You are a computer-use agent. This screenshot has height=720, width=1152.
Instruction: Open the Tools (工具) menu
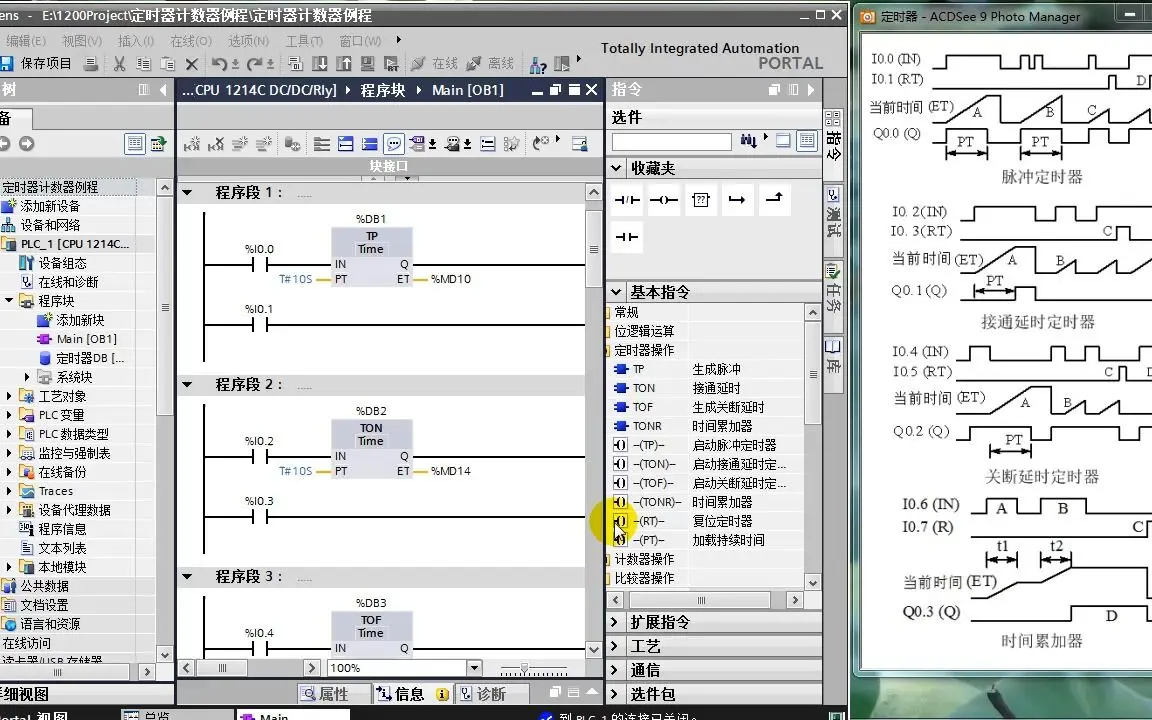coord(304,41)
